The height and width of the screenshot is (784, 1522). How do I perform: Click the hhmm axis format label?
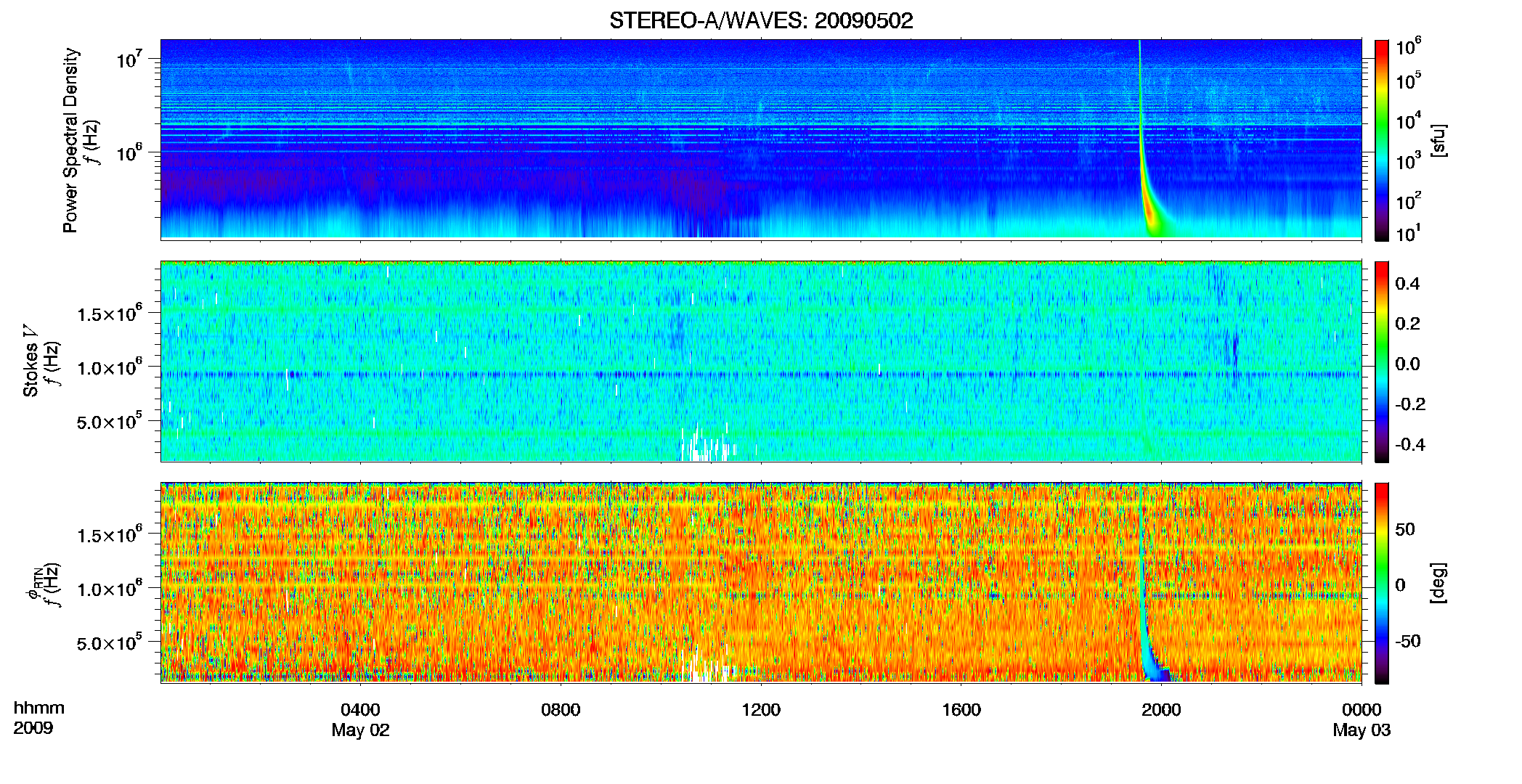[39, 708]
